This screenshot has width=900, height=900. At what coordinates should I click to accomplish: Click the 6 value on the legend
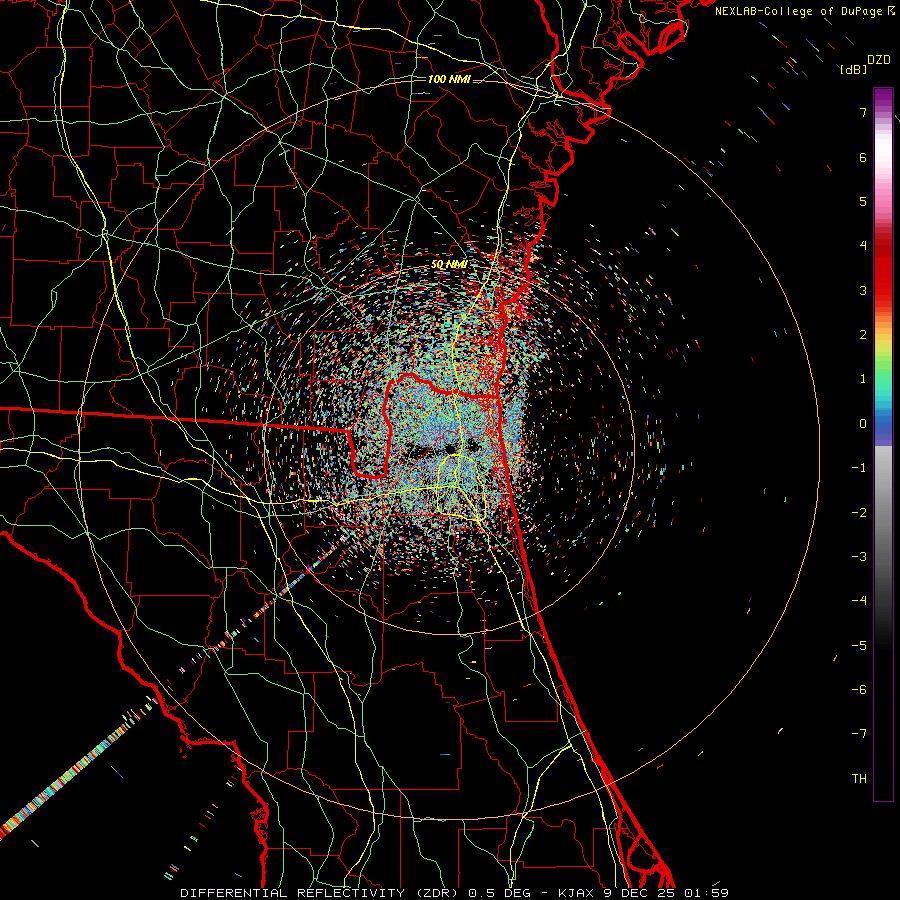(863, 157)
